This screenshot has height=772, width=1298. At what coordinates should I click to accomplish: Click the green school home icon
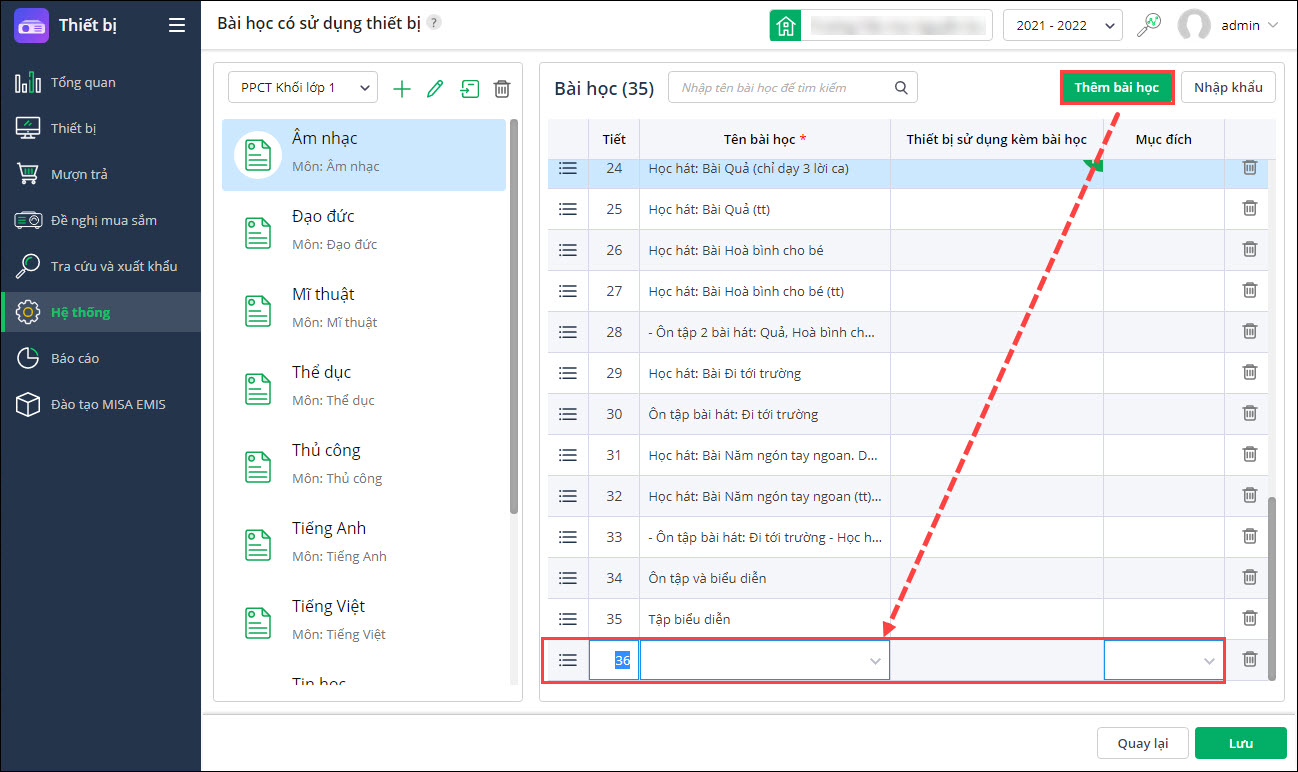pyautogui.click(x=784, y=26)
